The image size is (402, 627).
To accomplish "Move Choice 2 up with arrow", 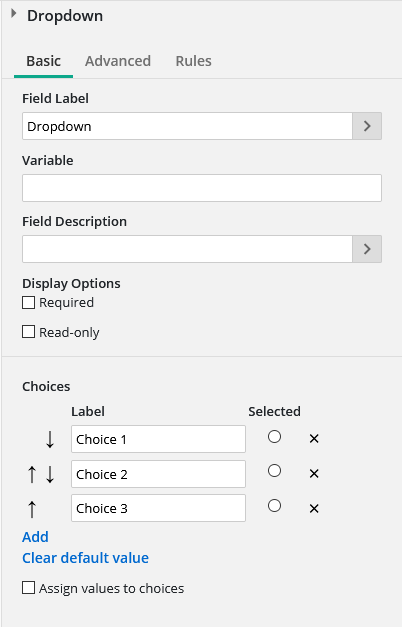I will 32,474.
